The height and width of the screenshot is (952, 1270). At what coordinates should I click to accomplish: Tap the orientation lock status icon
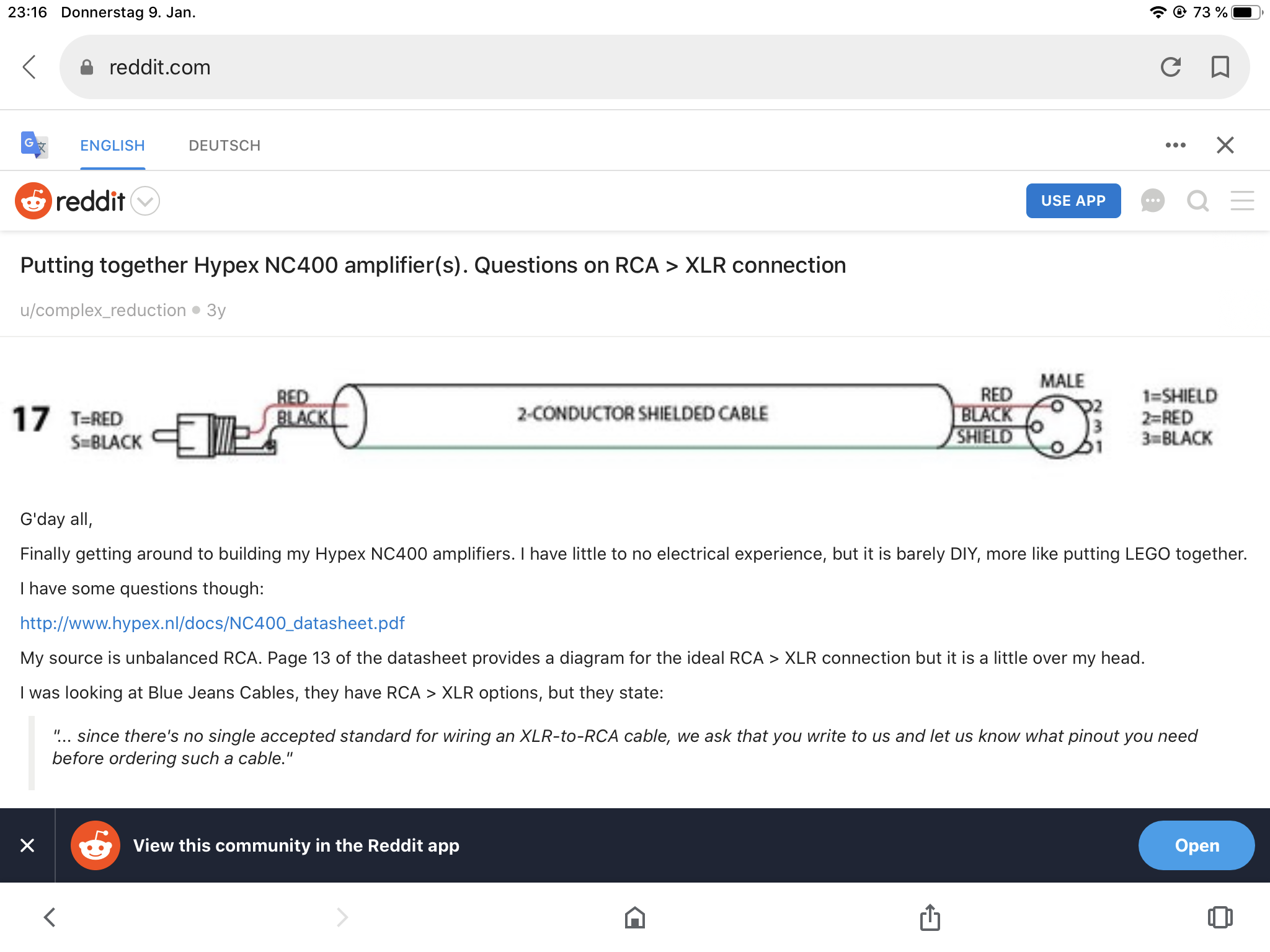pyautogui.click(x=1180, y=12)
